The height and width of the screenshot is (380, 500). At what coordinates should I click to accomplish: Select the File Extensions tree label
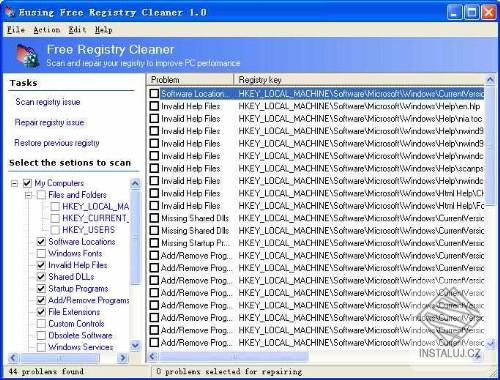click(x=74, y=312)
